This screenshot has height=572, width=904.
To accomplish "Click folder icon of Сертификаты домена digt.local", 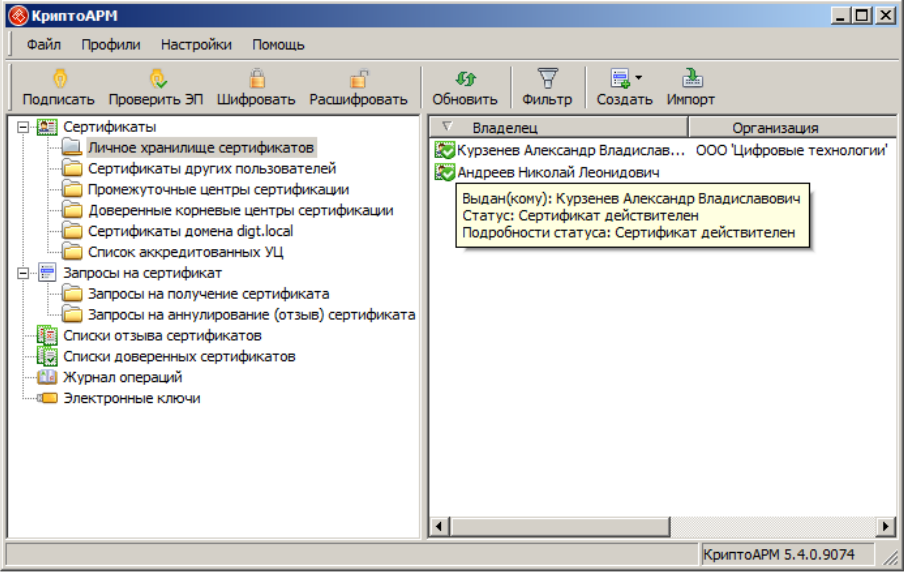I will pyautogui.click(x=73, y=231).
